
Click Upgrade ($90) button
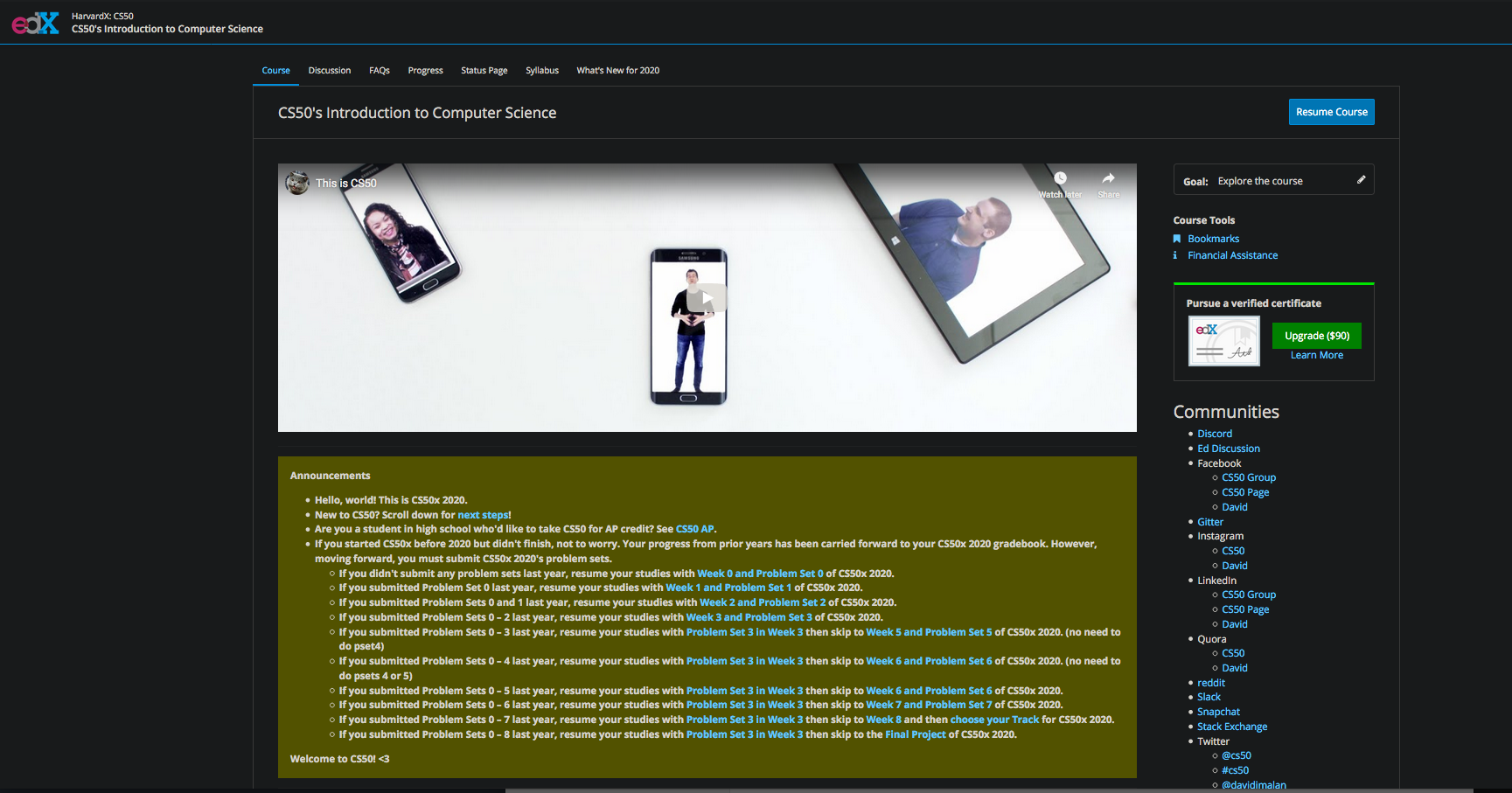point(1317,336)
